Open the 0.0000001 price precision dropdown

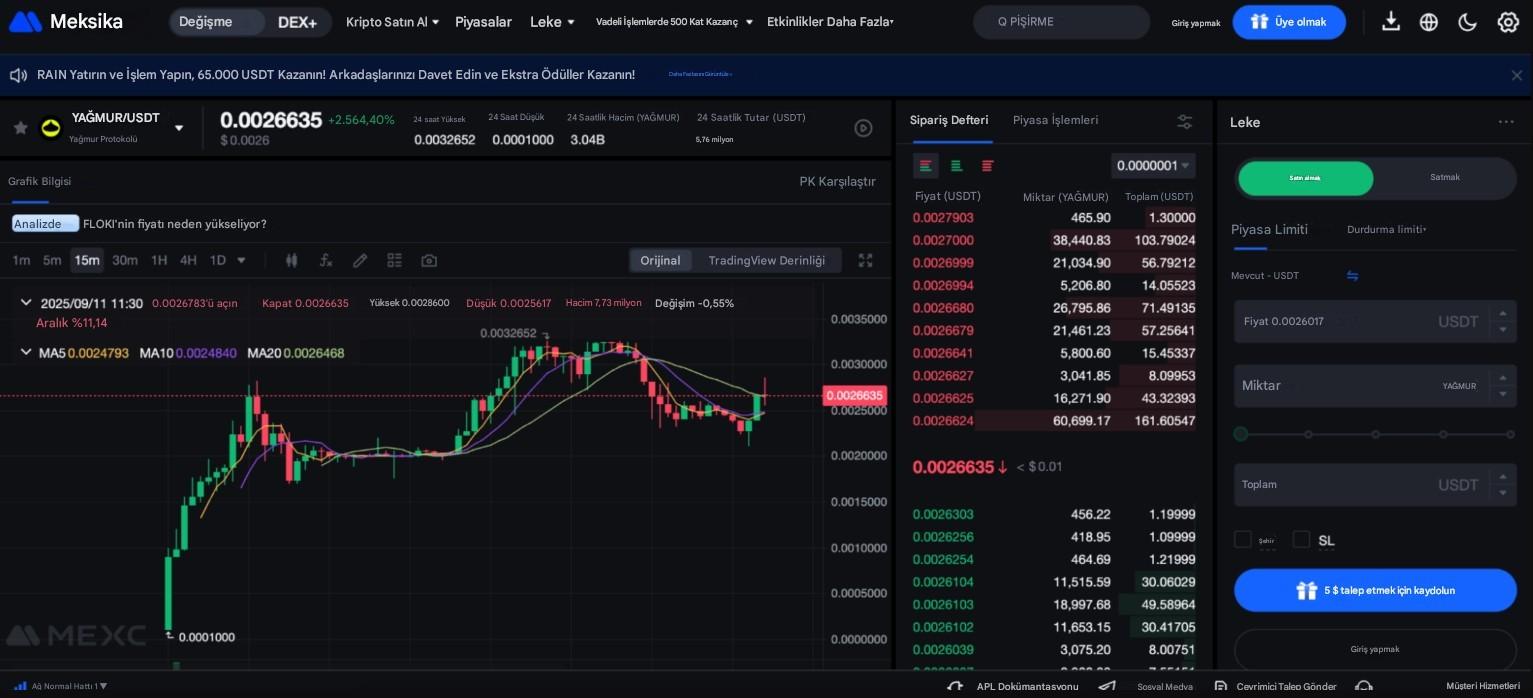[x=1152, y=165]
